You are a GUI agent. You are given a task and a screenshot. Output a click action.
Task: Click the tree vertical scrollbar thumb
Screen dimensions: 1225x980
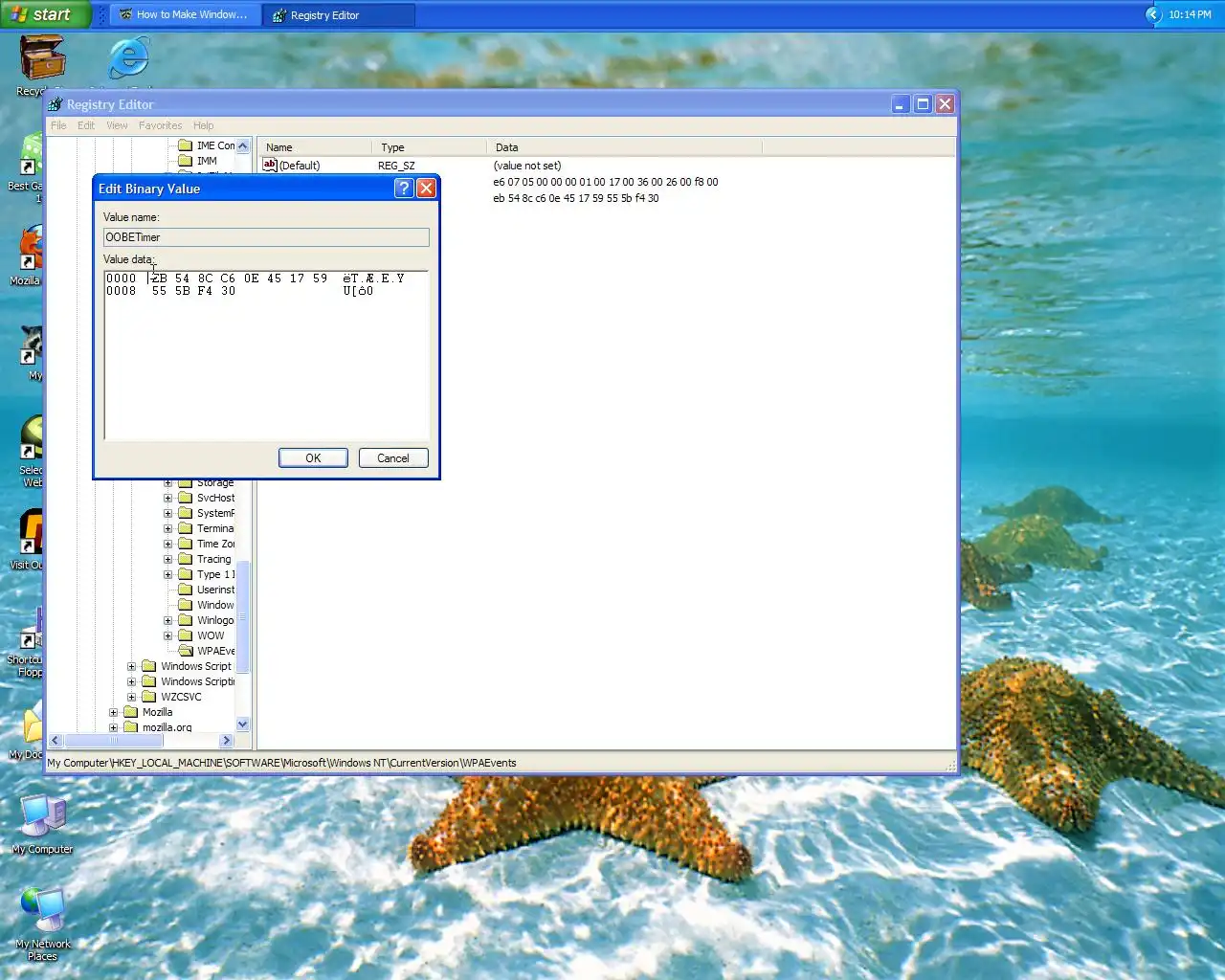242,616
